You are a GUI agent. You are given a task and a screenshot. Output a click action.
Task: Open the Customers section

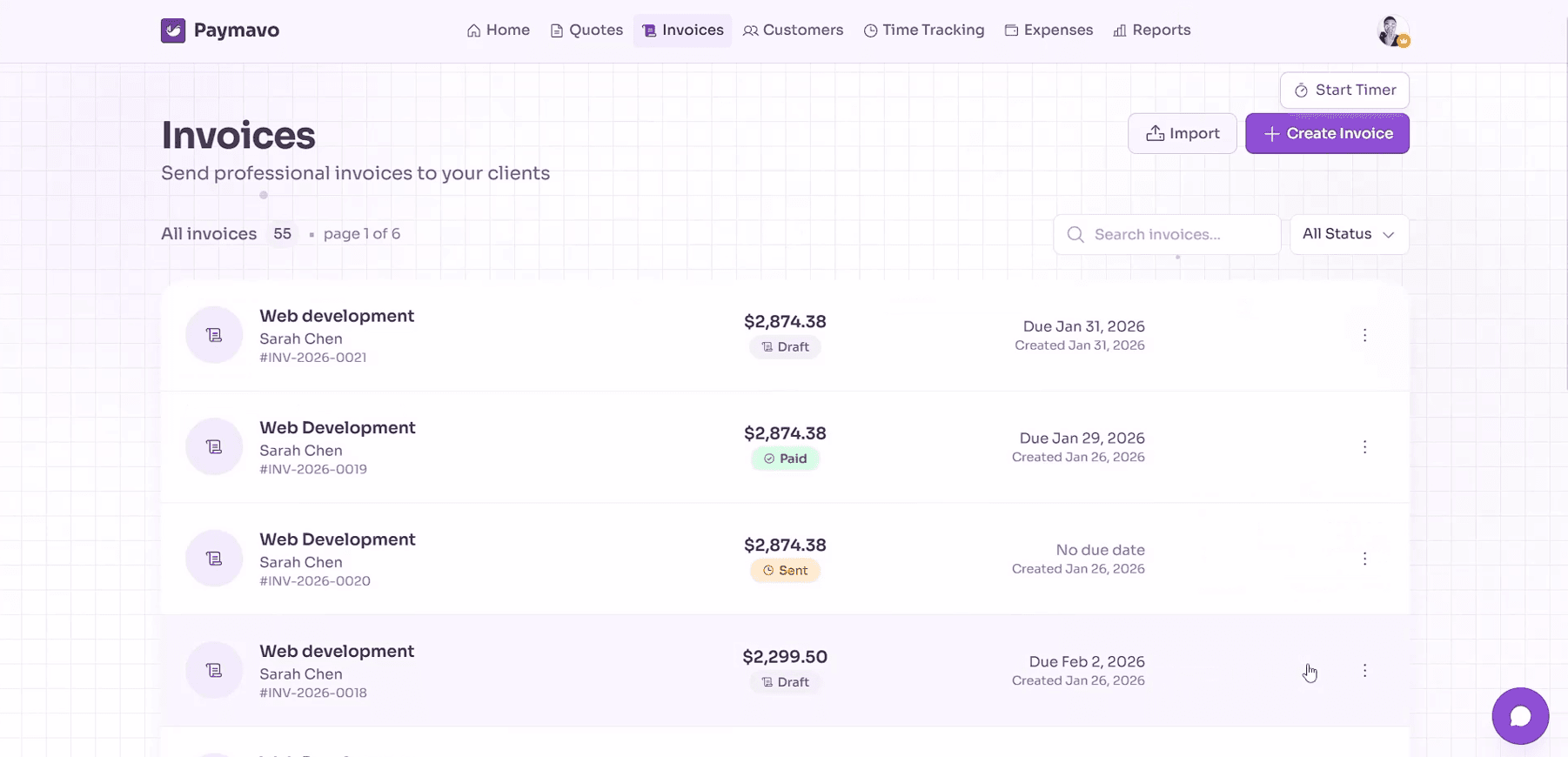pyautogui.click(x=793, y=30)
